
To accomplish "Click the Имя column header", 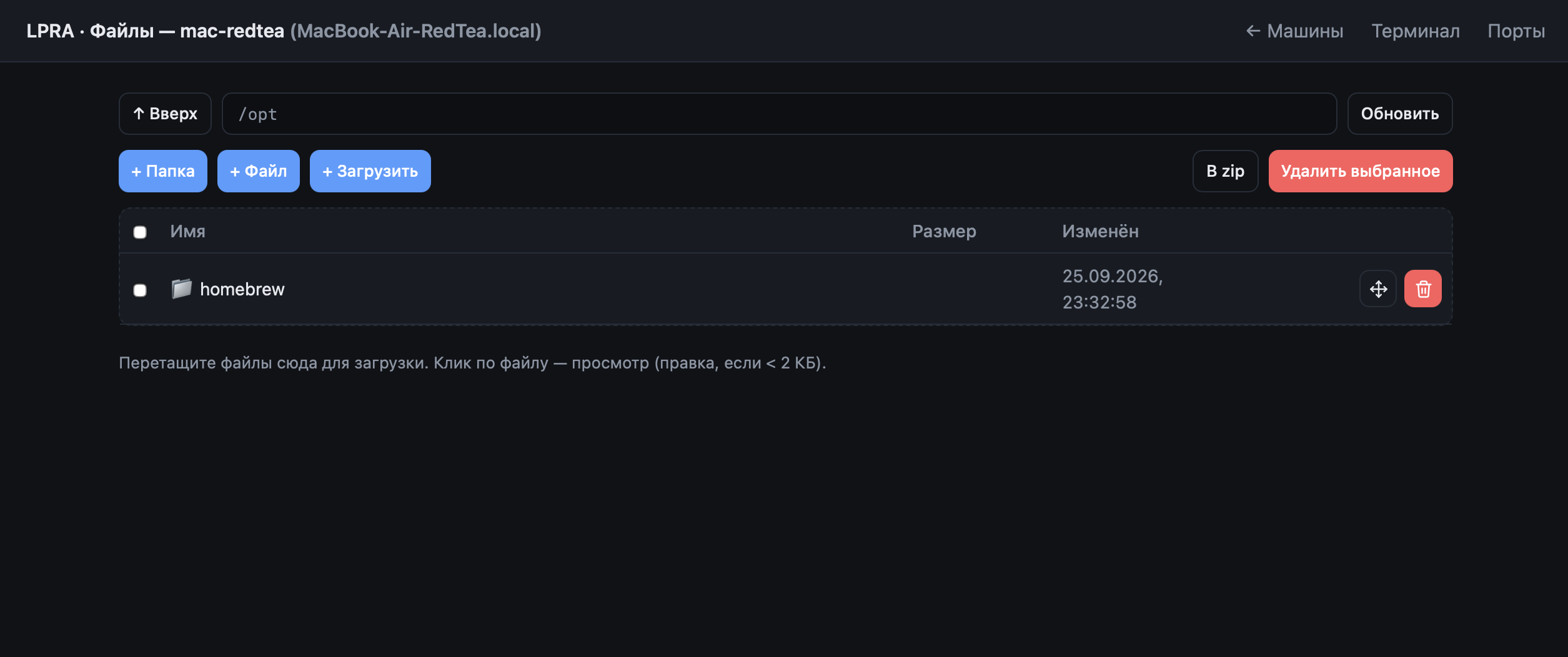I will click(187, 232).
